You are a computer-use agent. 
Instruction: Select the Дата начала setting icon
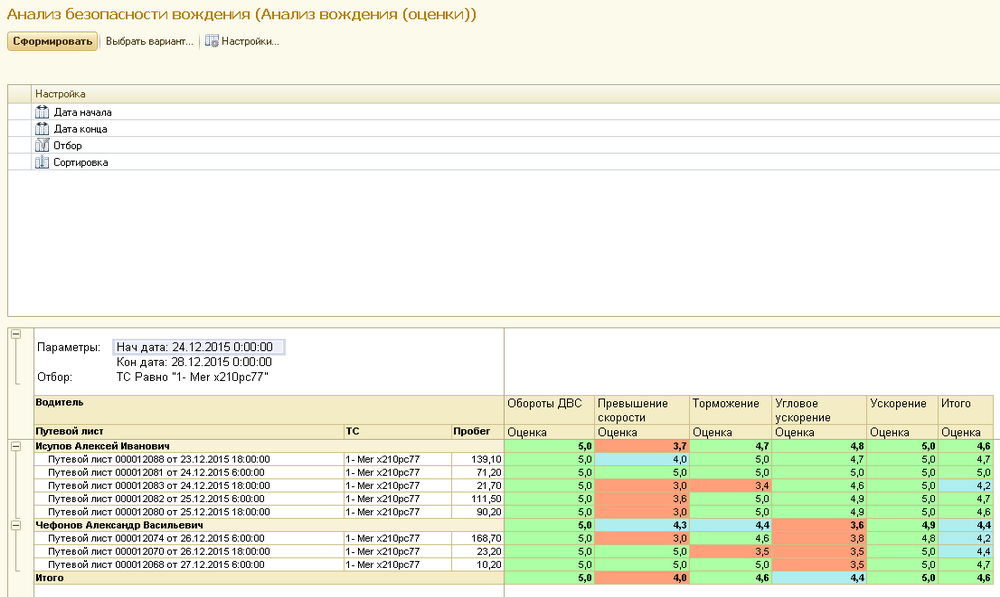(42, 112)
